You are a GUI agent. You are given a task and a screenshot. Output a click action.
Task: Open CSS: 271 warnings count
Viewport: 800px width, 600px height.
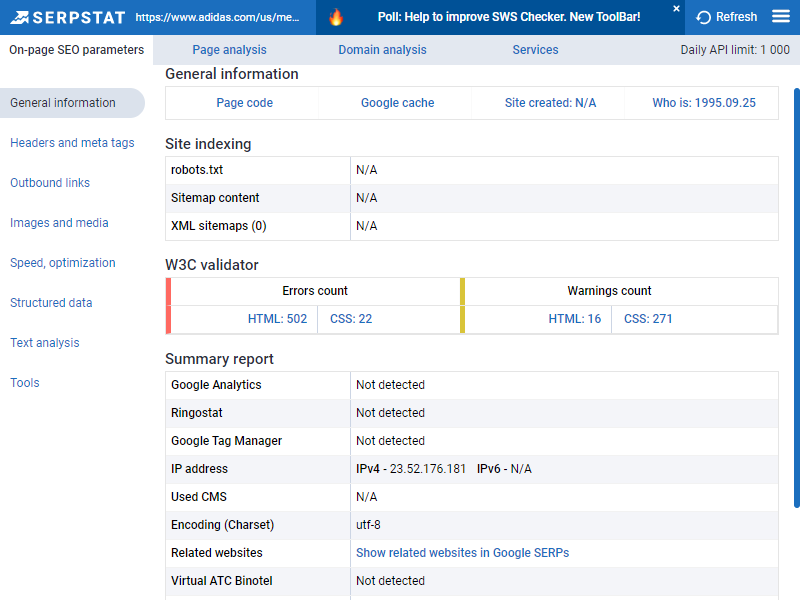648,319
